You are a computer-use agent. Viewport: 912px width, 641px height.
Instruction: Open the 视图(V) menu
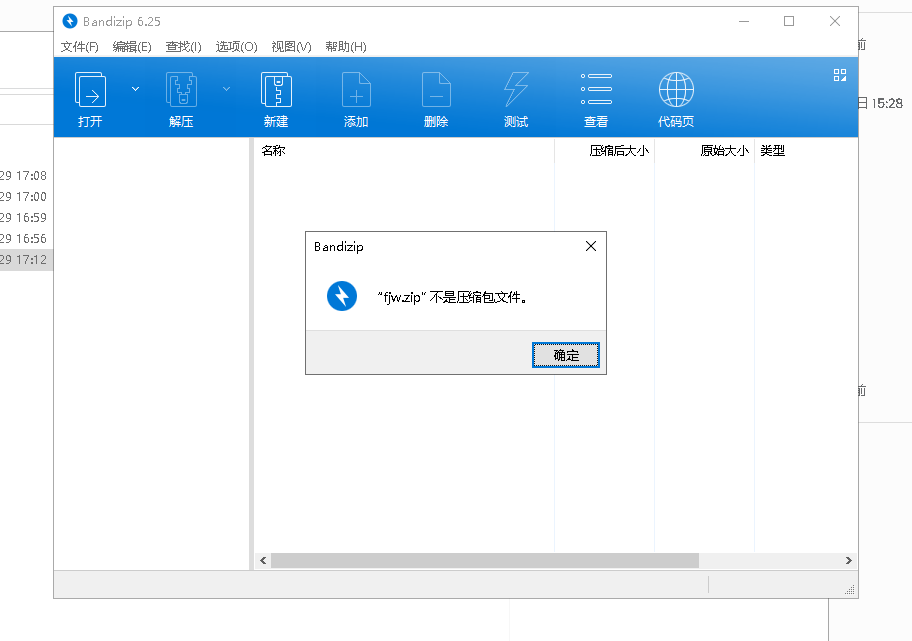tap(291, 47)
